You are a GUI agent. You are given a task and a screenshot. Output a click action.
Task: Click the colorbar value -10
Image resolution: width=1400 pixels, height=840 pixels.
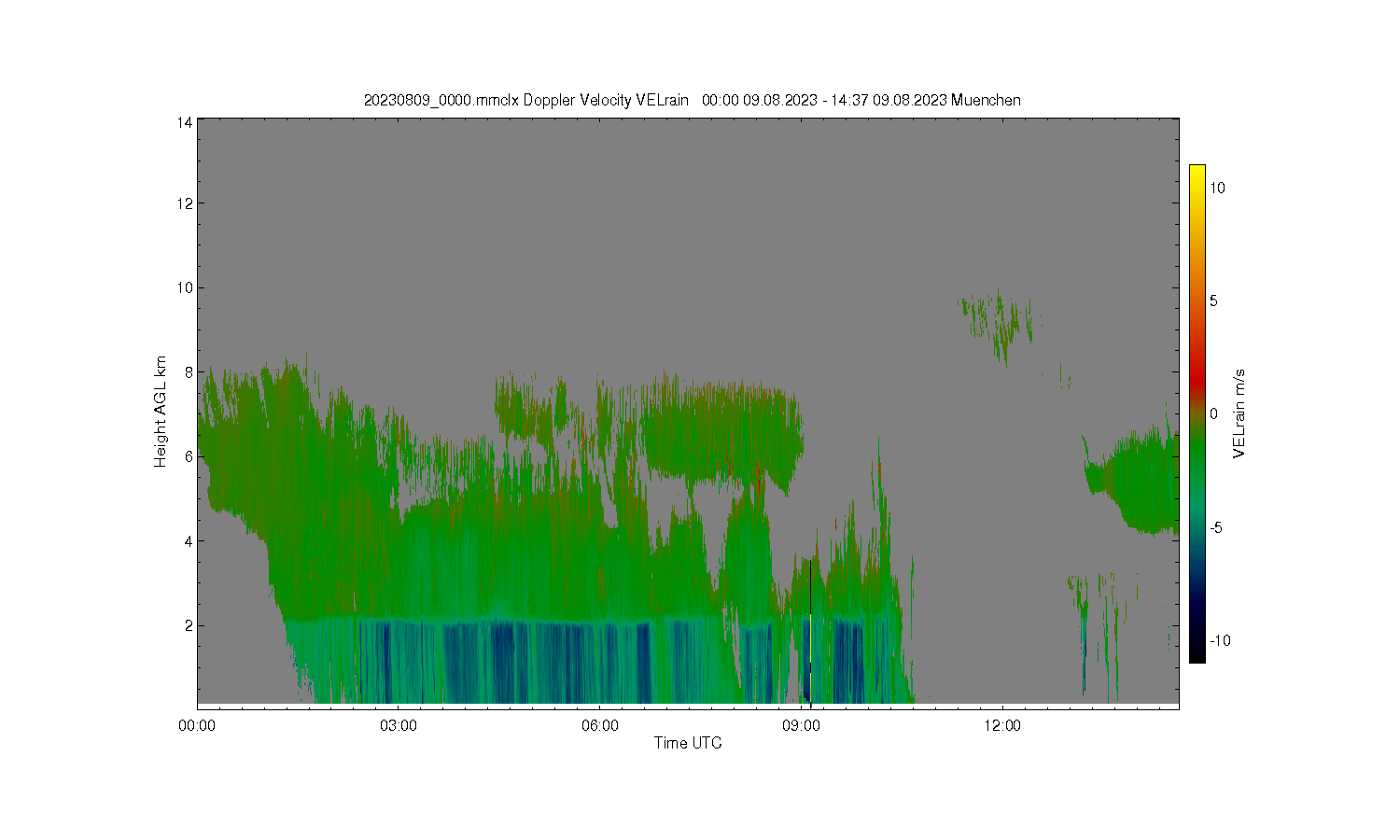1220,640
